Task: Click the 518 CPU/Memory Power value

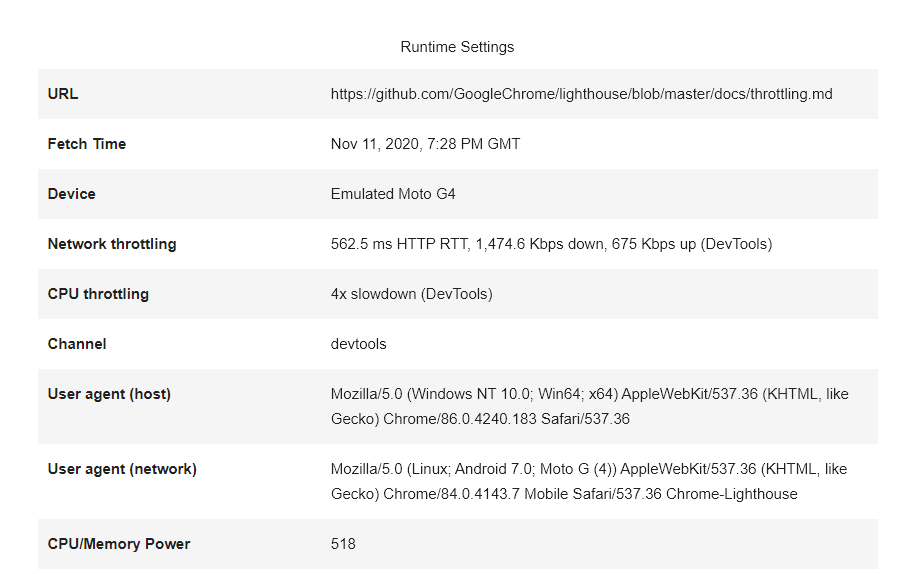Action: click(x=343, y=544)
